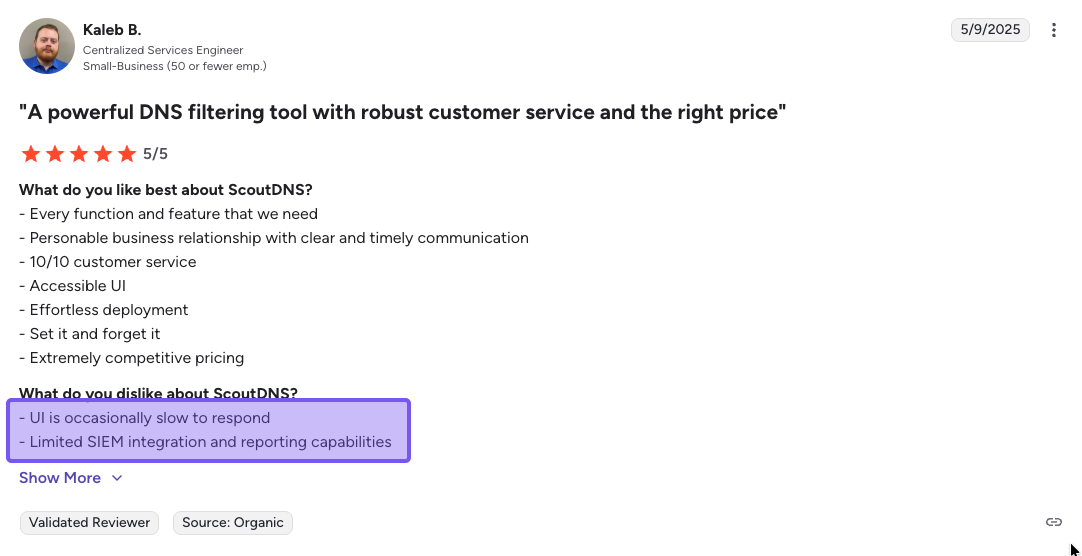Click the Source: Organic badge
This screenshot has width=1082, height=556.
(233, 522)
